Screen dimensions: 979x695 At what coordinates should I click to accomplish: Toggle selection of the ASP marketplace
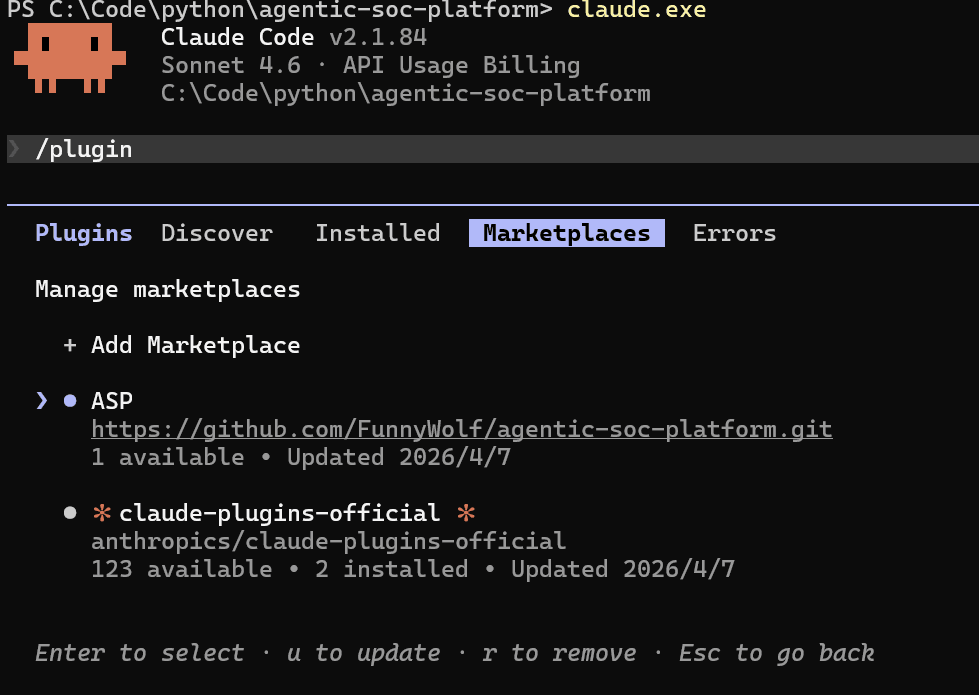[x=110, y=400]
